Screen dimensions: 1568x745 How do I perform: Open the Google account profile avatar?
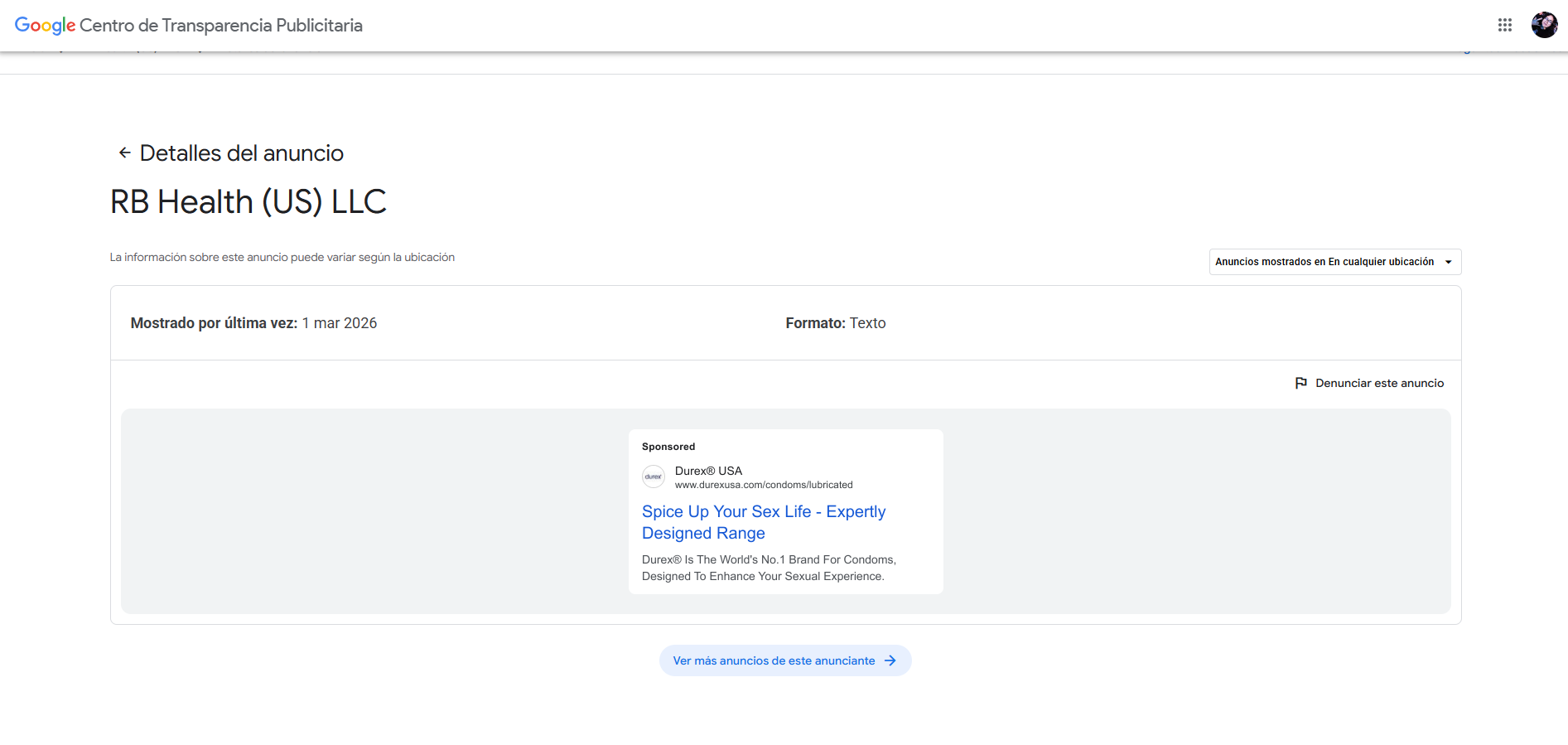tap(1544, 25)
